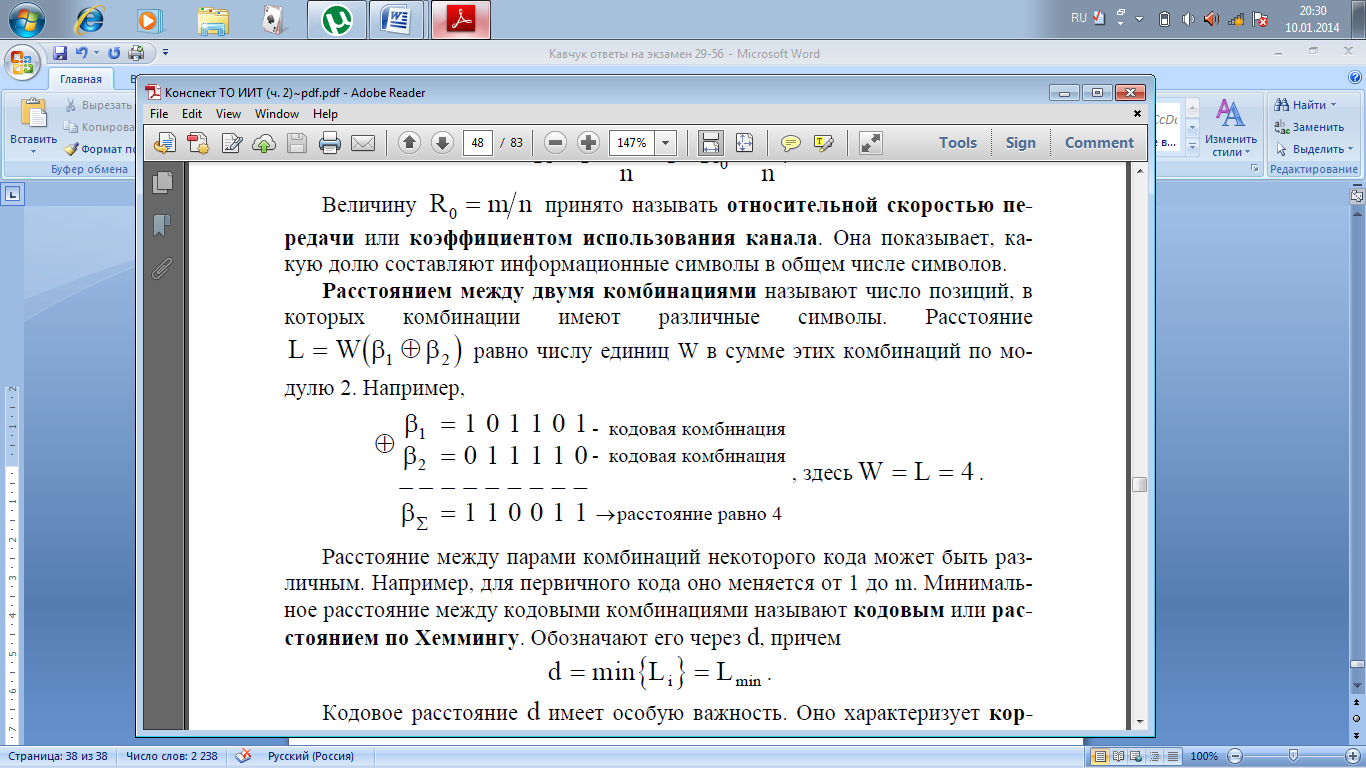This screenshot has height=768, width=1366.
Task: Open the Sign pane in Reader
Action: click(1020, 143)
